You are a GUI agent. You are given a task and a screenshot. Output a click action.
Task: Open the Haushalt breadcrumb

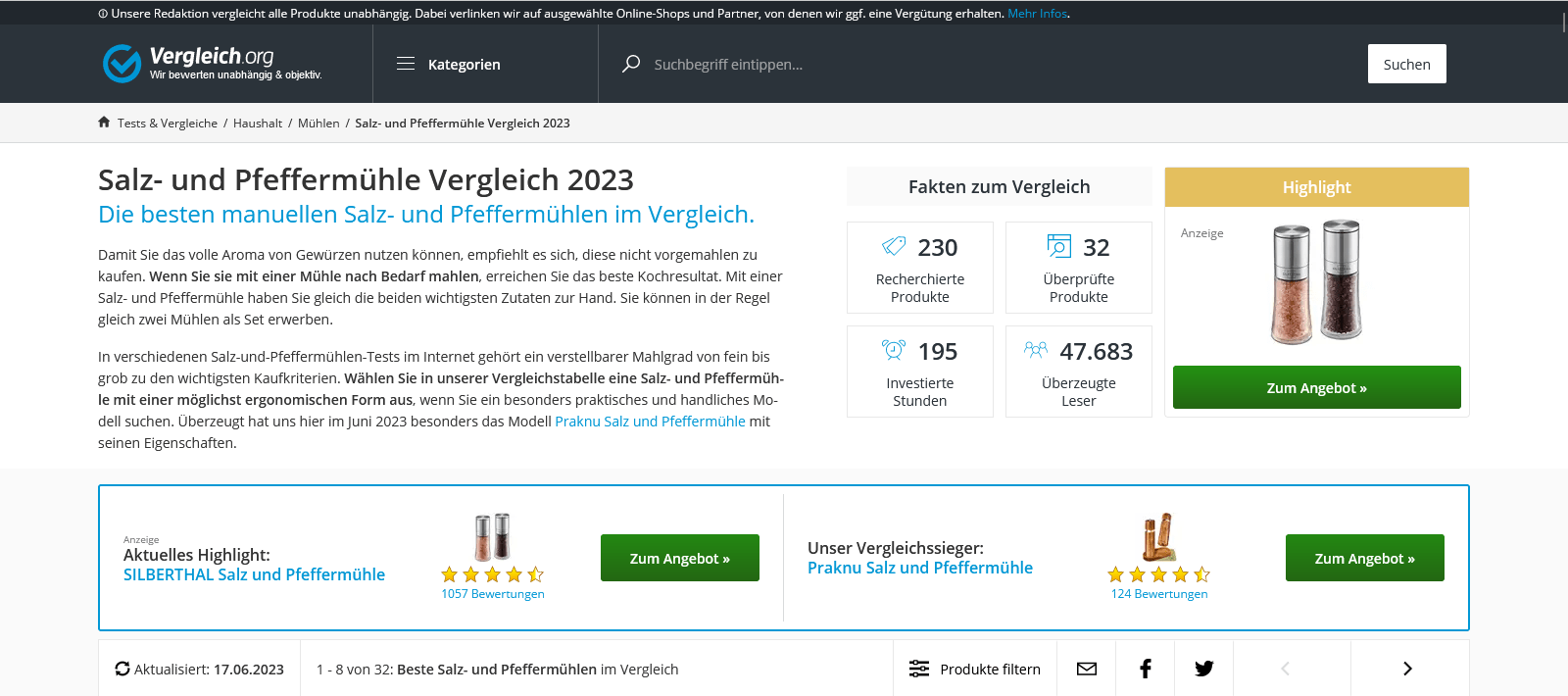tap(258, 124)
